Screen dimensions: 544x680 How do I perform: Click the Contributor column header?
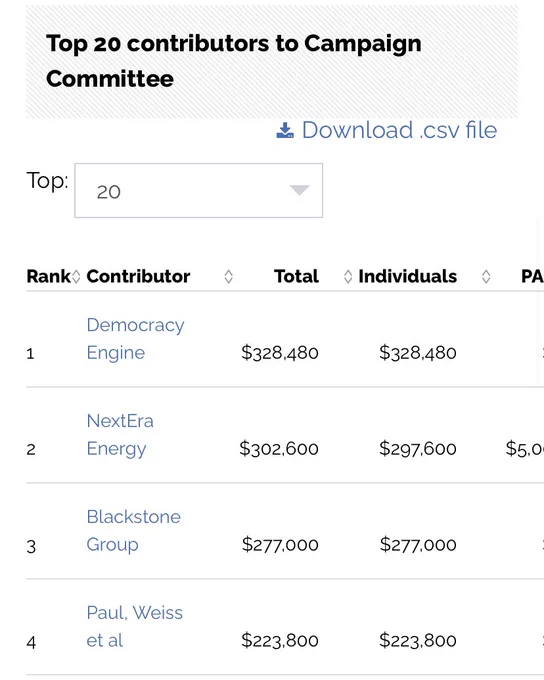pyautogui.click(x=138, y=276)
